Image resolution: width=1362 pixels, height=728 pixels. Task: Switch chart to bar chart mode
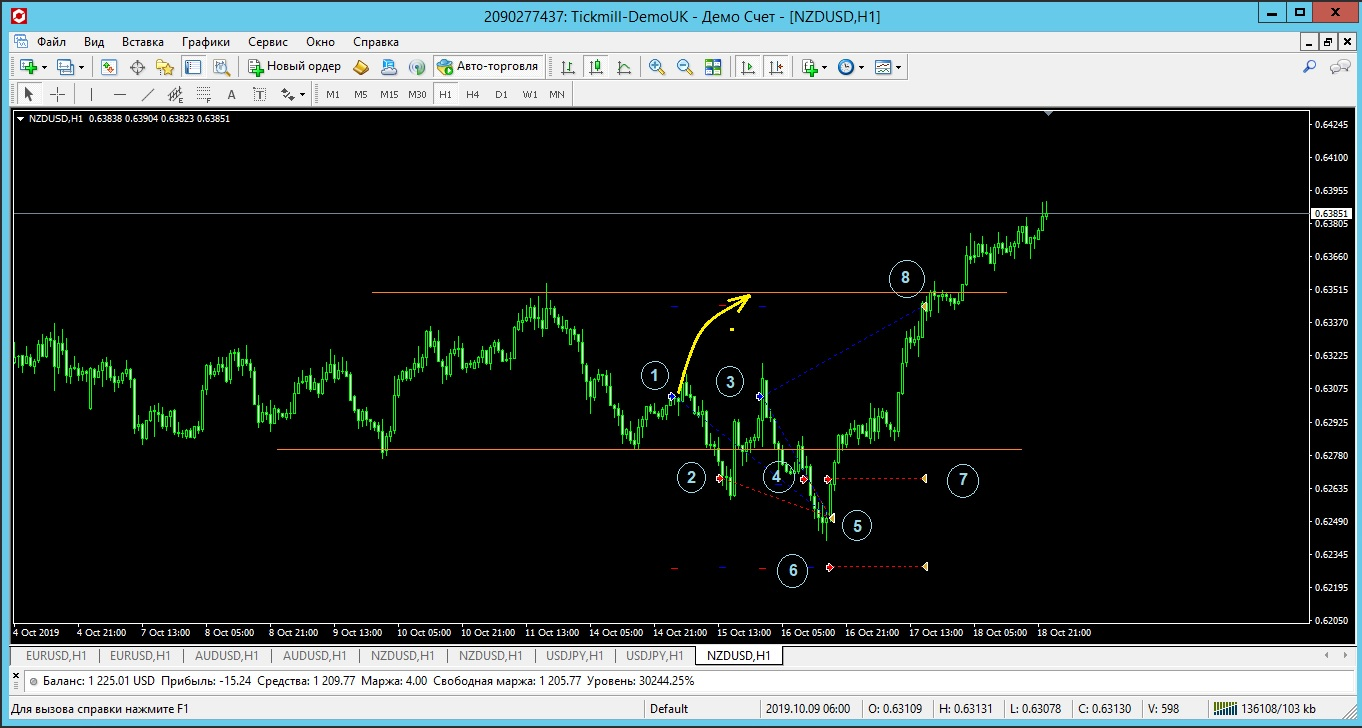tap(568, 67)
